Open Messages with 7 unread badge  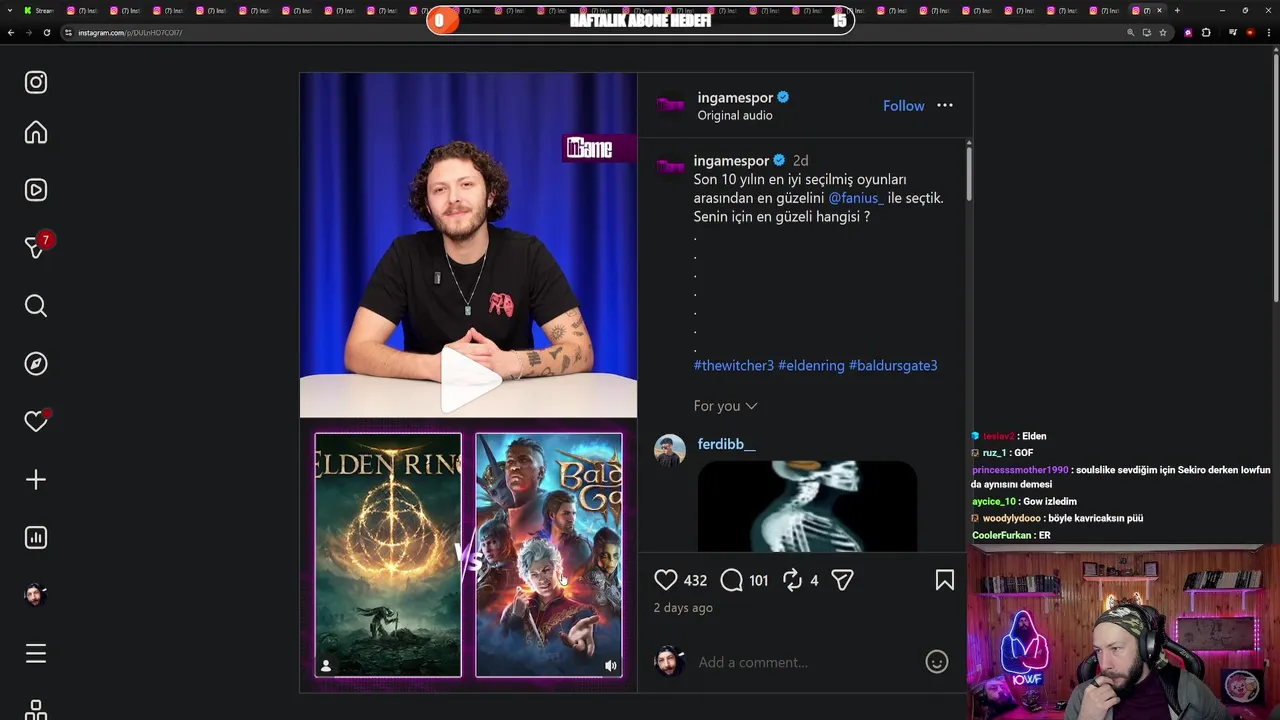36,247
